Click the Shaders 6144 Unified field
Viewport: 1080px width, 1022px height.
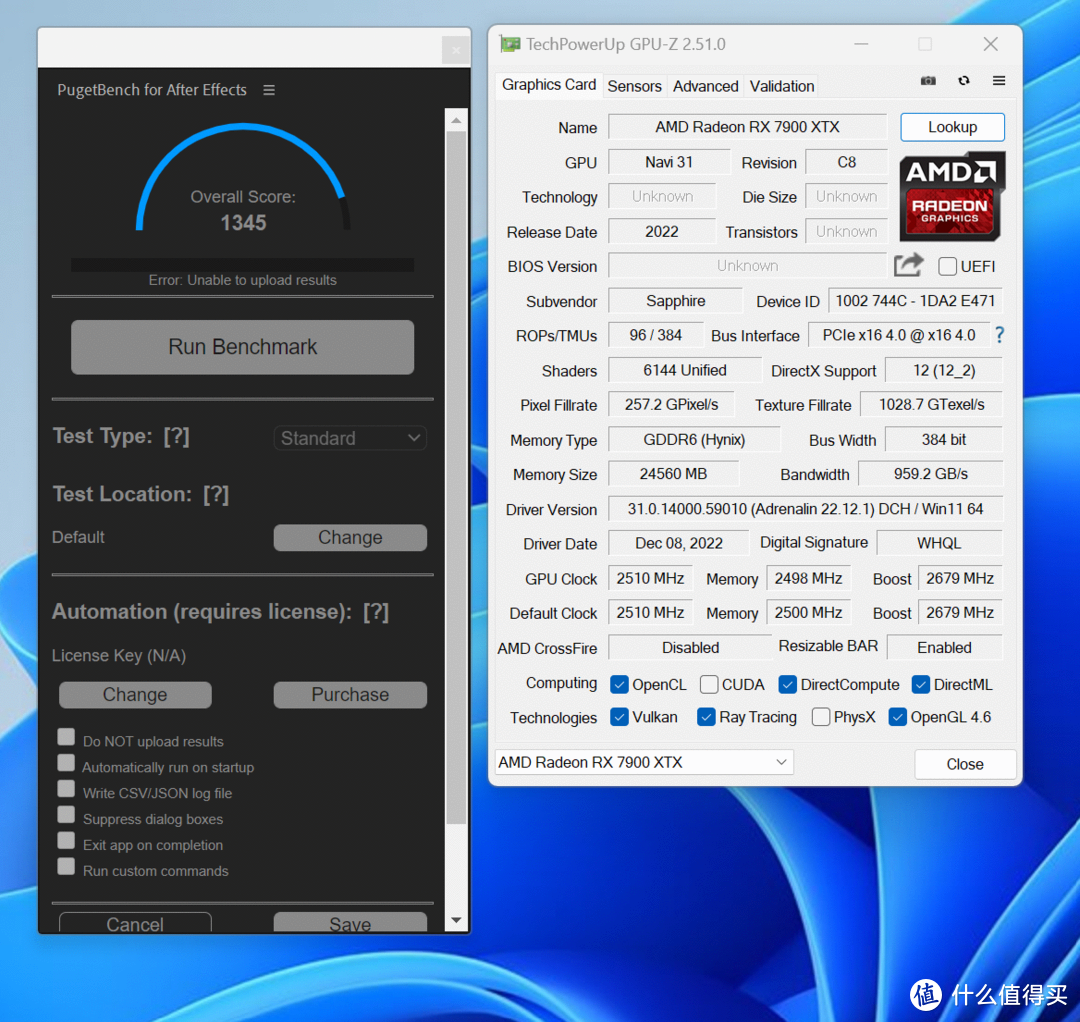pyautogui.click(x=685, y=371)
